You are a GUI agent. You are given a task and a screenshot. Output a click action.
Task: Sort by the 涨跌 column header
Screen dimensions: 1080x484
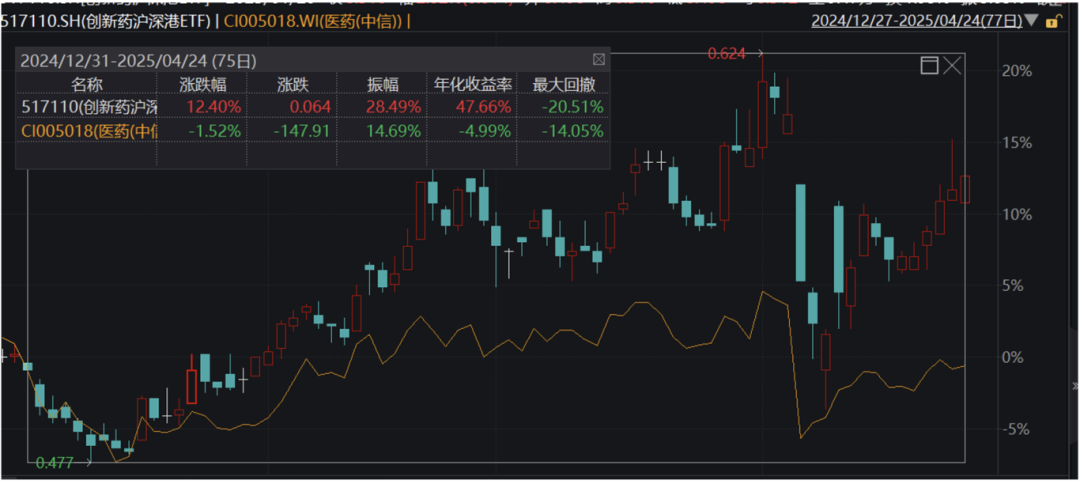tap(293, 84)
